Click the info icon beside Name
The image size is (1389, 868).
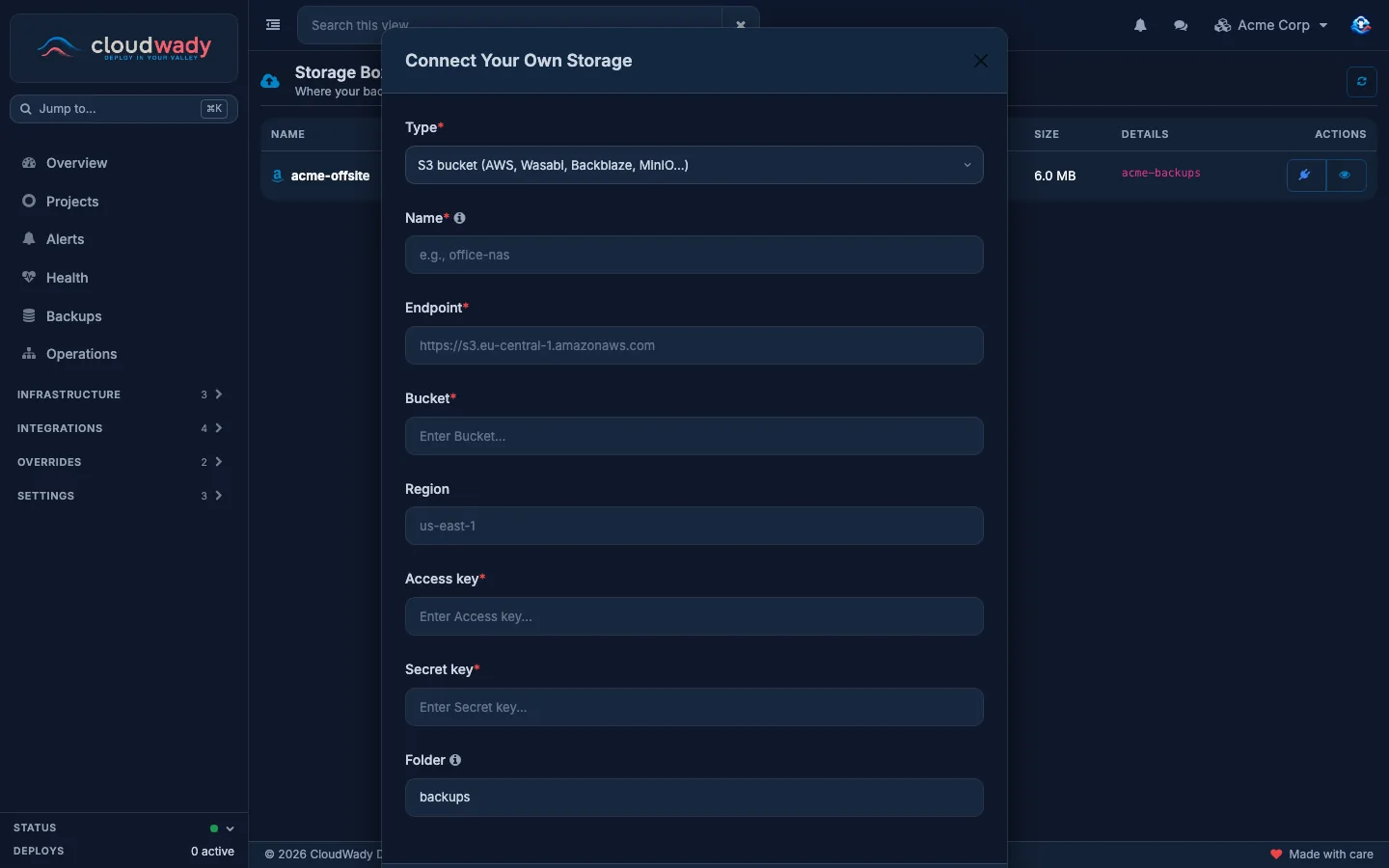(460, 218)
